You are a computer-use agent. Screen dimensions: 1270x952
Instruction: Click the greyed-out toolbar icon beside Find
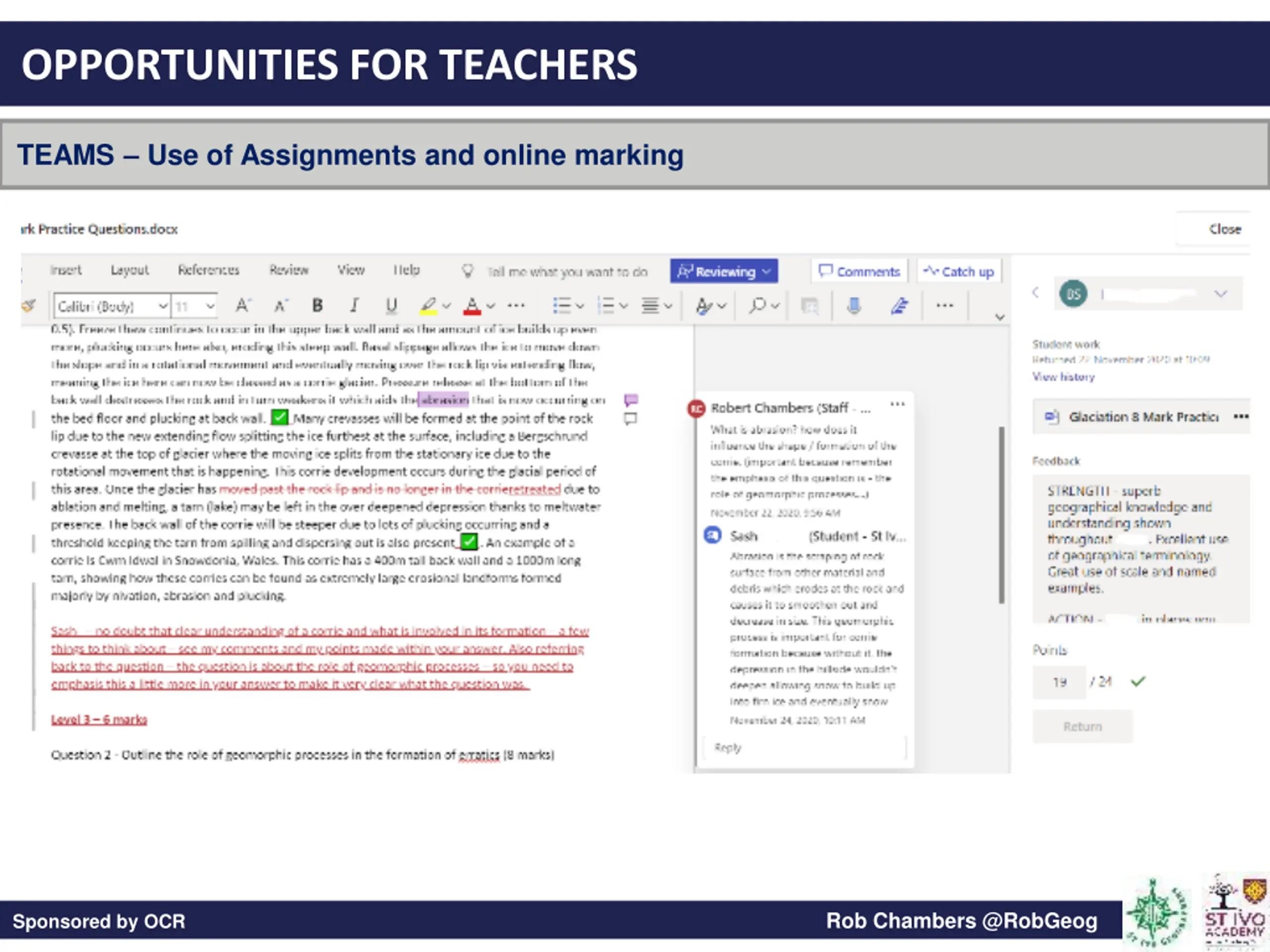point(810,306)
